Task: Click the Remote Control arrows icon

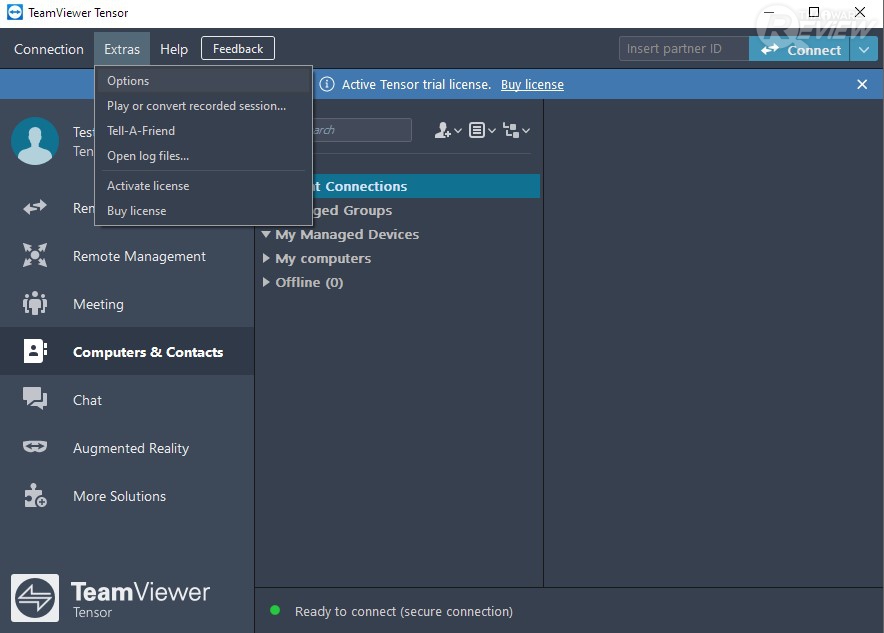Action: click(35, 207)
